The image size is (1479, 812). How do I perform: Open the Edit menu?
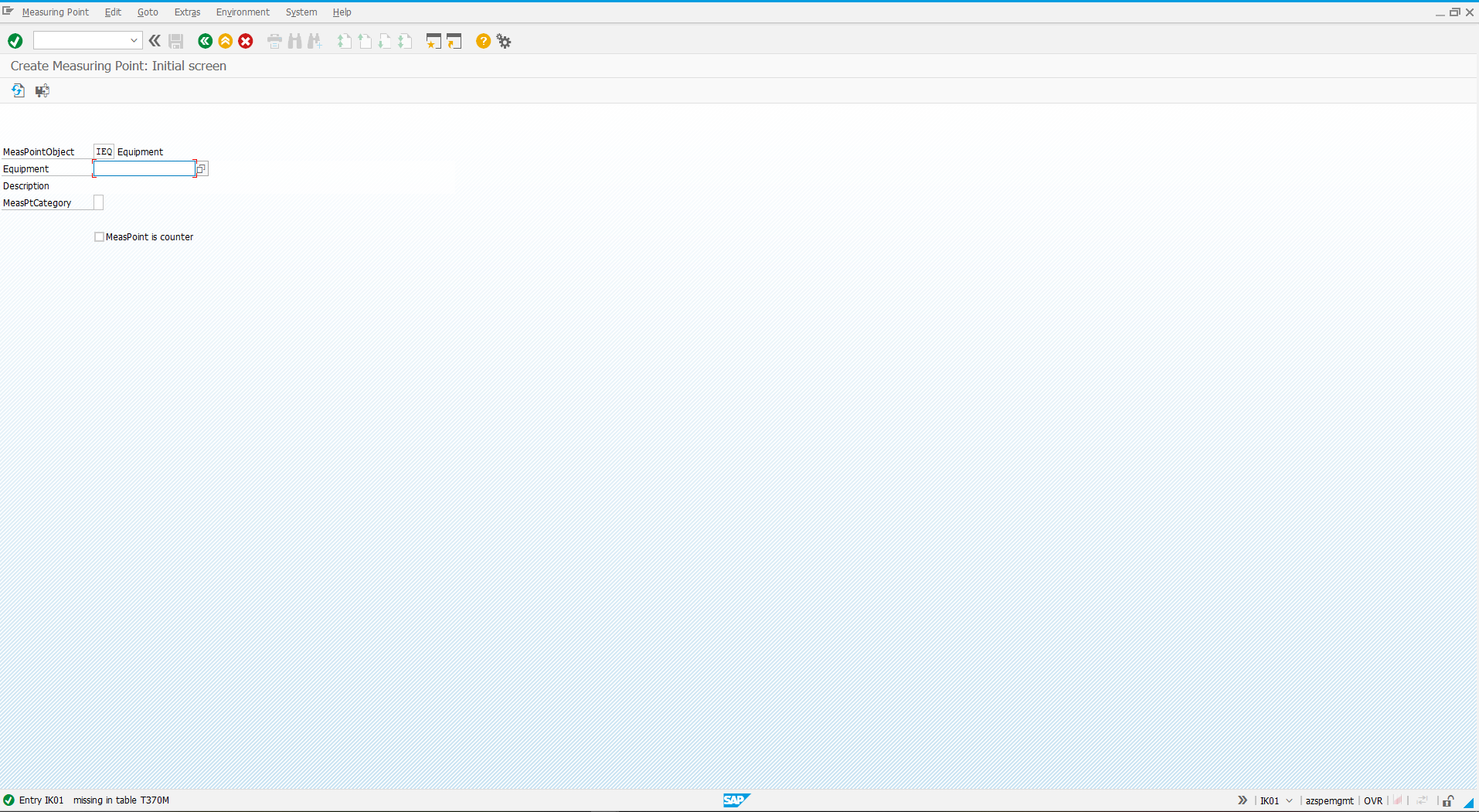pos(113,12)
